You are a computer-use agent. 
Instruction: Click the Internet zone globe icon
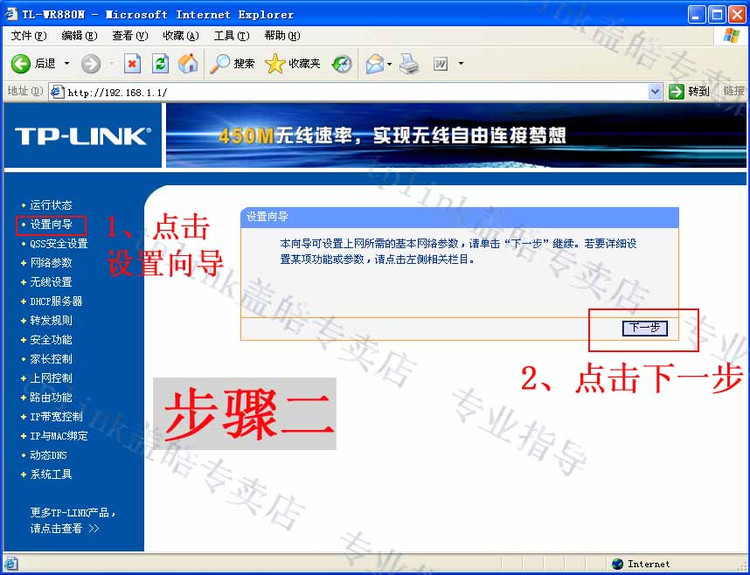pos(618,564)
